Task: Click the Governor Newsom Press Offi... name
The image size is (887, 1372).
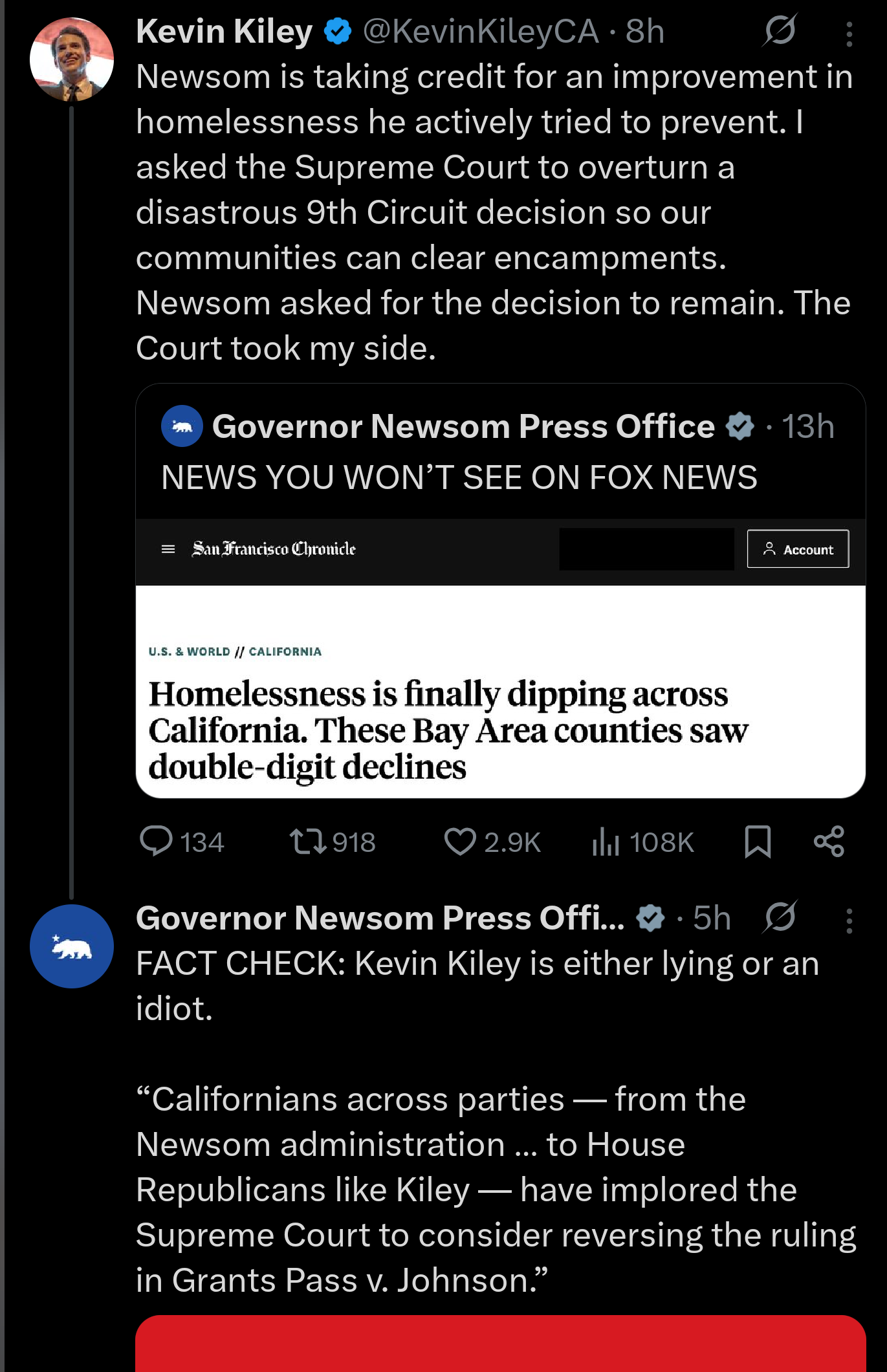Action: coord(380,918)
